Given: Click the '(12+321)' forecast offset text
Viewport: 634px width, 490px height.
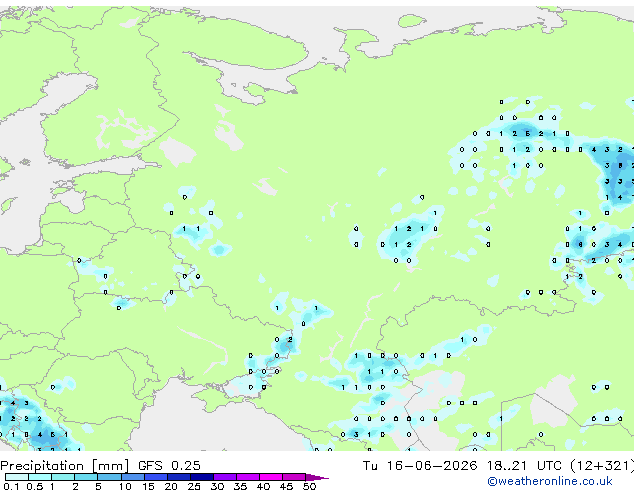Looking at the screenshot, I should (602, 466).
